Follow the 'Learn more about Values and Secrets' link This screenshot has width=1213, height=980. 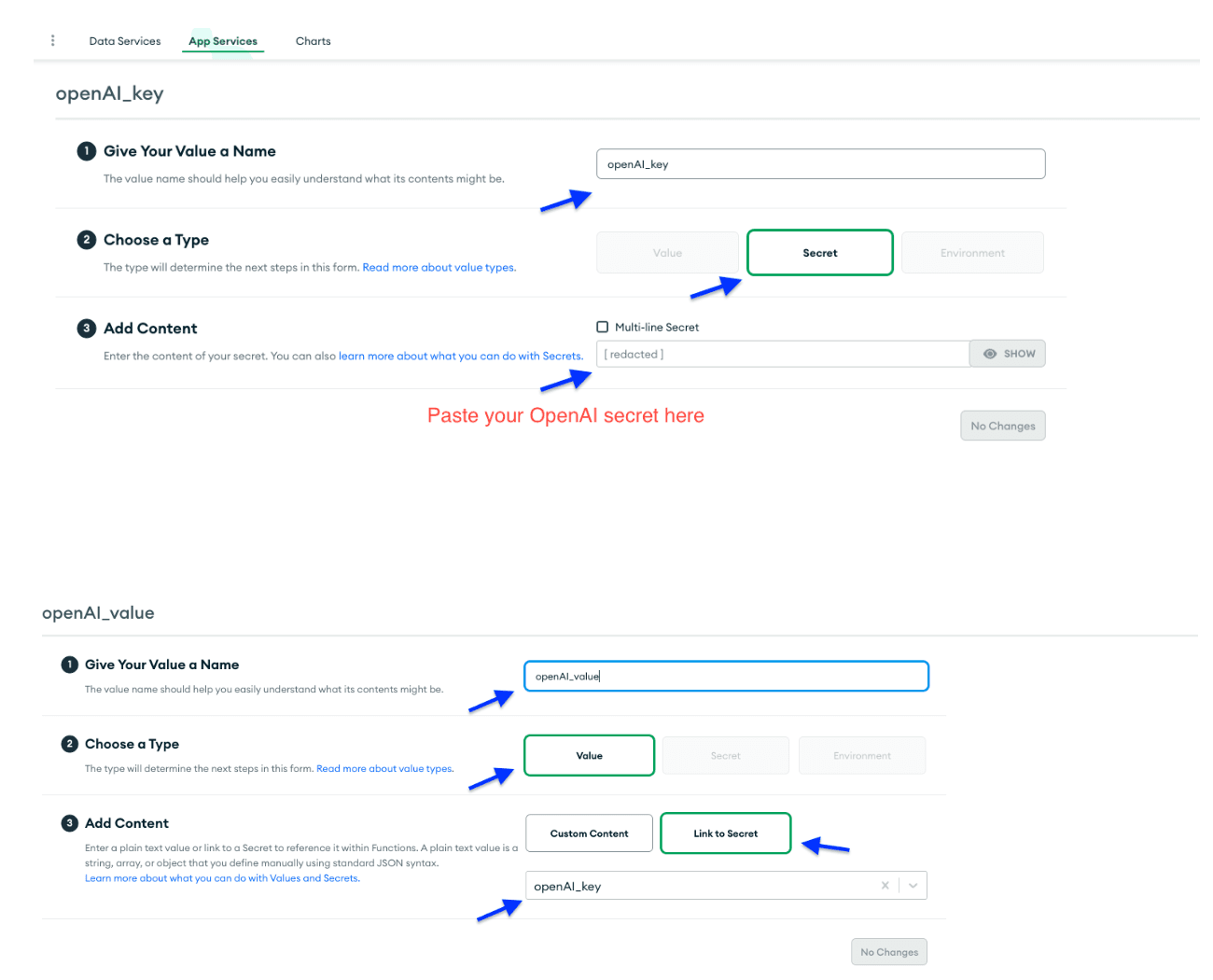point(222,878)
